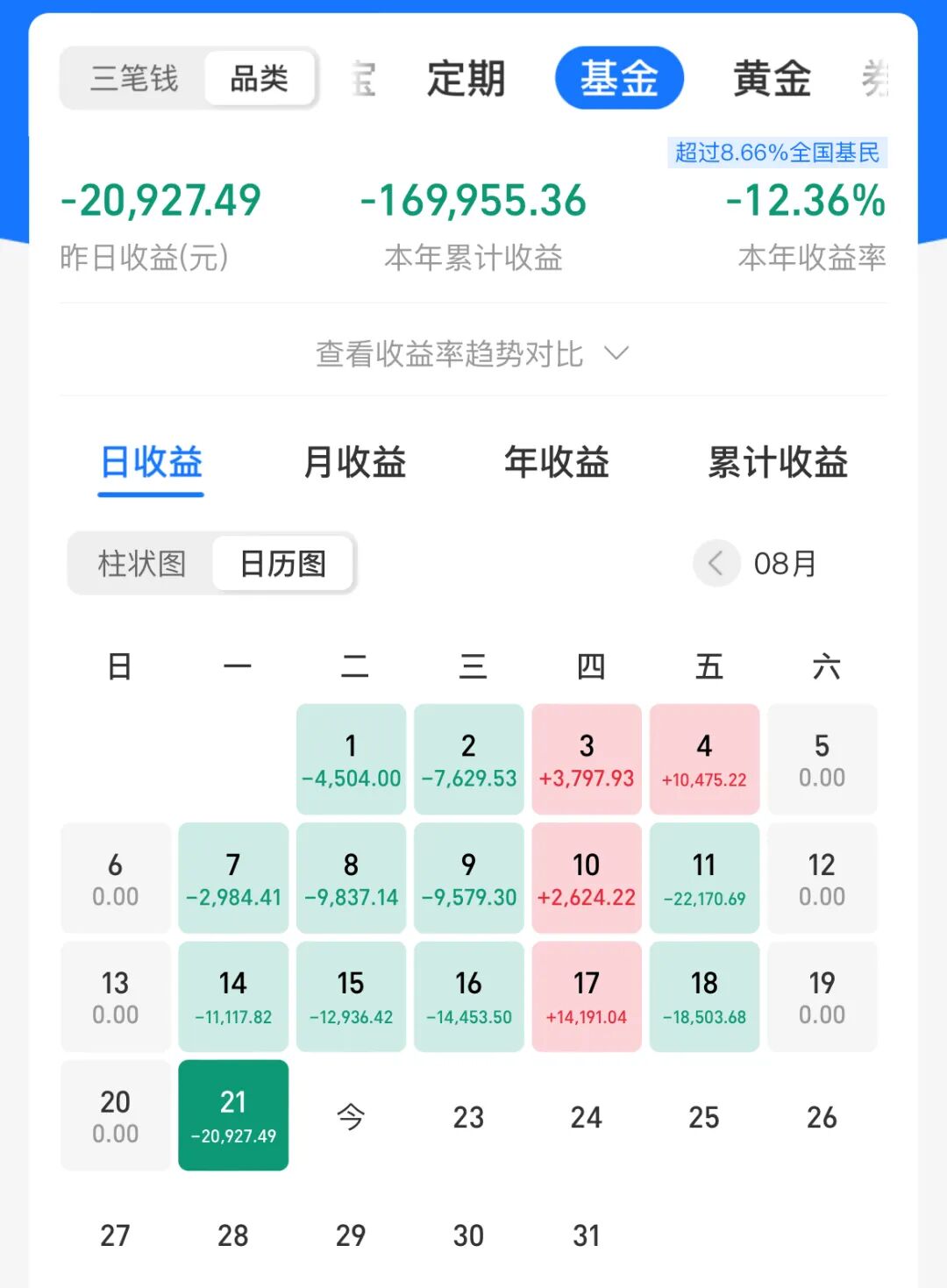Switch to 柱状图 chart mode

pyautogui.click(x=142, y=563)
